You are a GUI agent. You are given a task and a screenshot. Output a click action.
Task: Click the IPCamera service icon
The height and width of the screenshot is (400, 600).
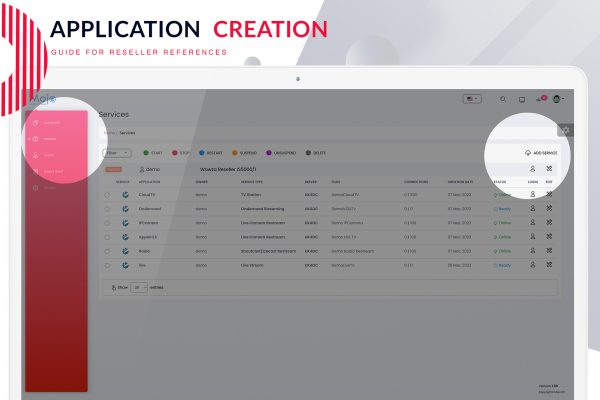point(125,223)
